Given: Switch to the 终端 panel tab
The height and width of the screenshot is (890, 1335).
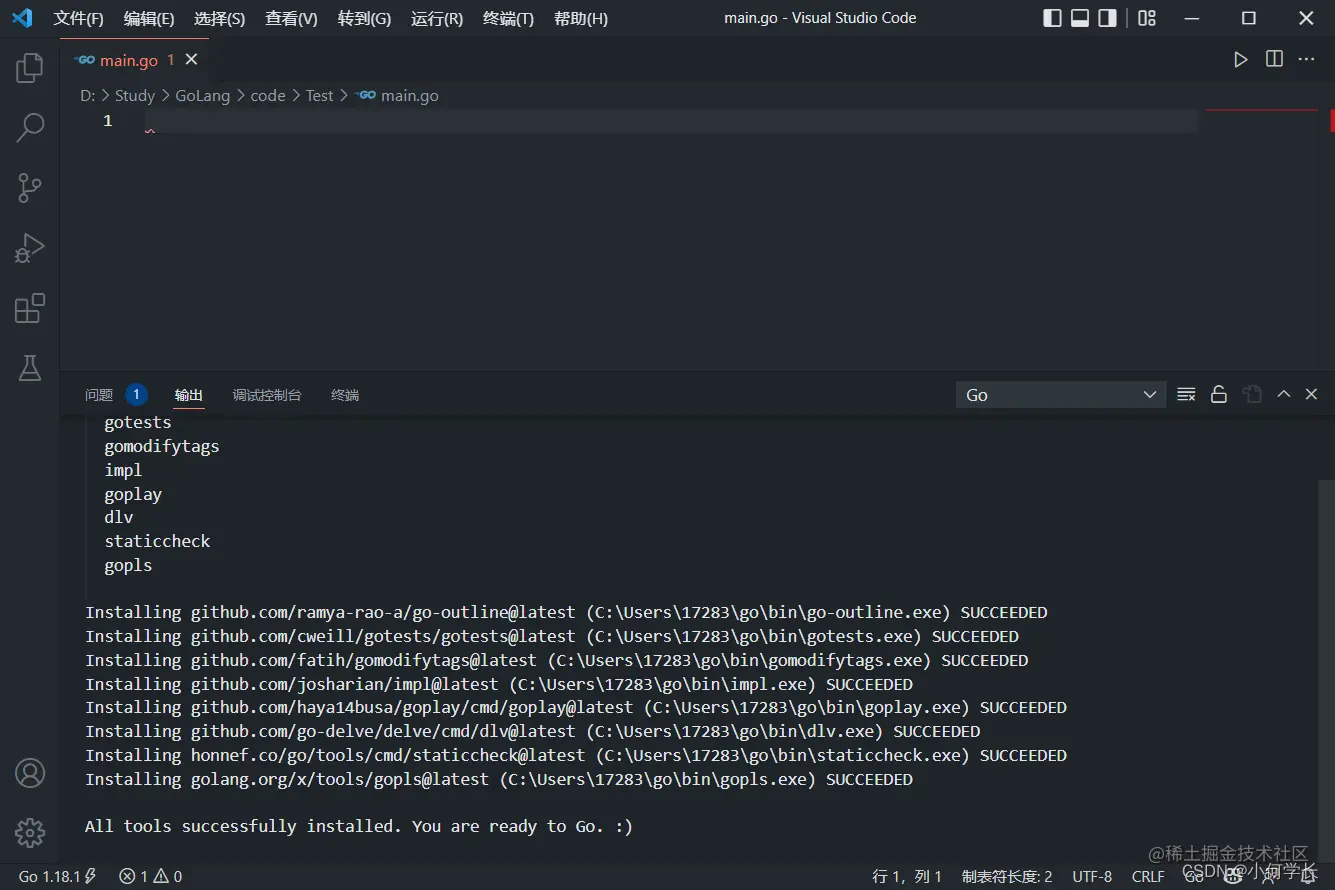Looking at the screenshot, I should pyautogui.click(x=345, y=395).
